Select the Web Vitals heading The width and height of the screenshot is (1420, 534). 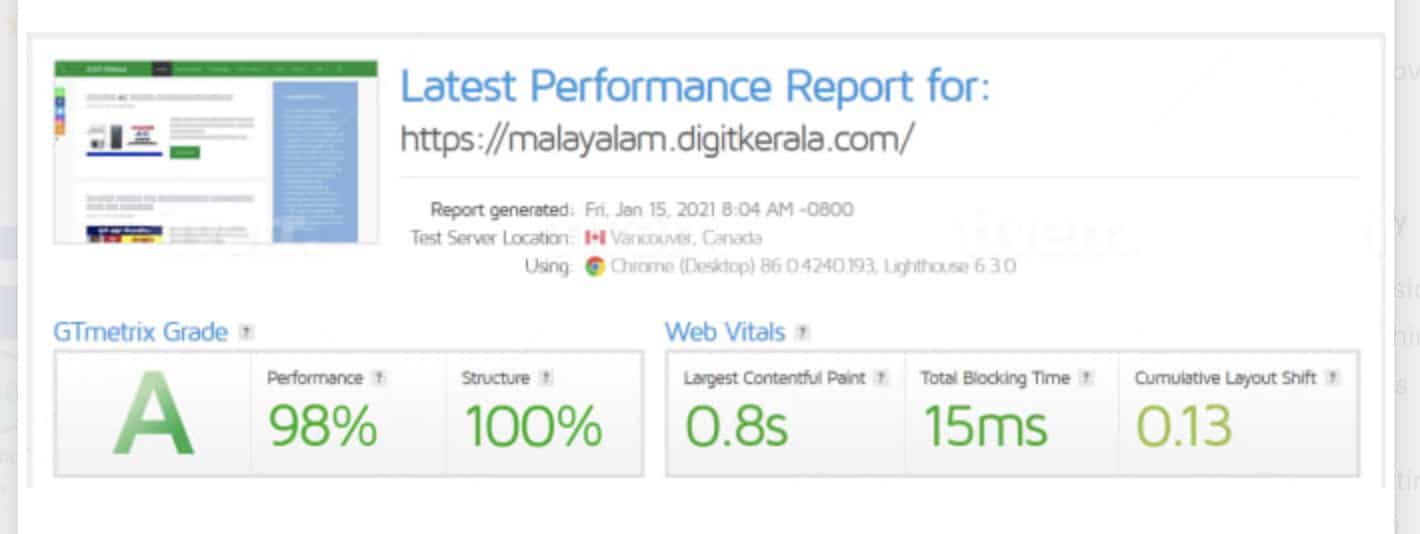[x=725, y=332]
